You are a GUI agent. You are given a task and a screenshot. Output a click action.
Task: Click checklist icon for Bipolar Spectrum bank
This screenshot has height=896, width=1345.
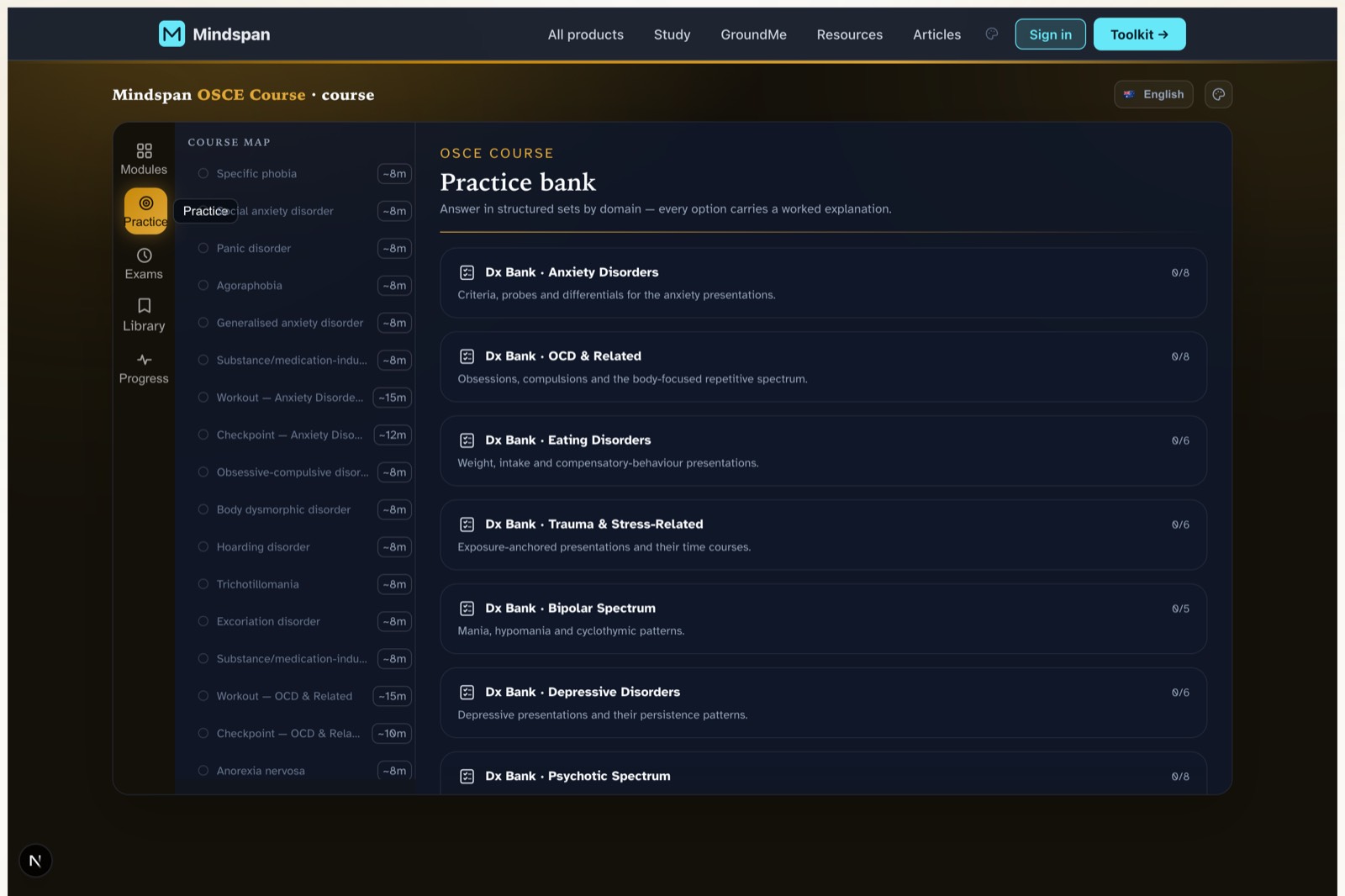pos(467,609)
